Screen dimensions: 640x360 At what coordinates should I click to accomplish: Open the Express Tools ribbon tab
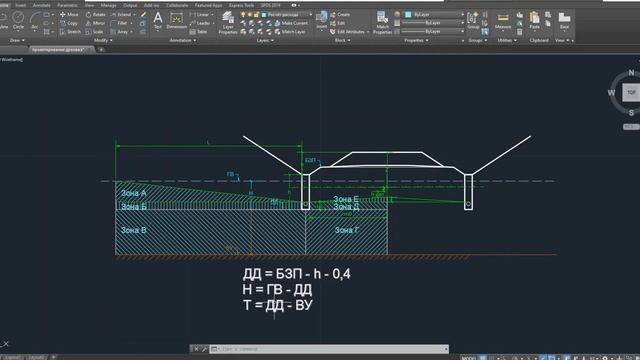241,5
